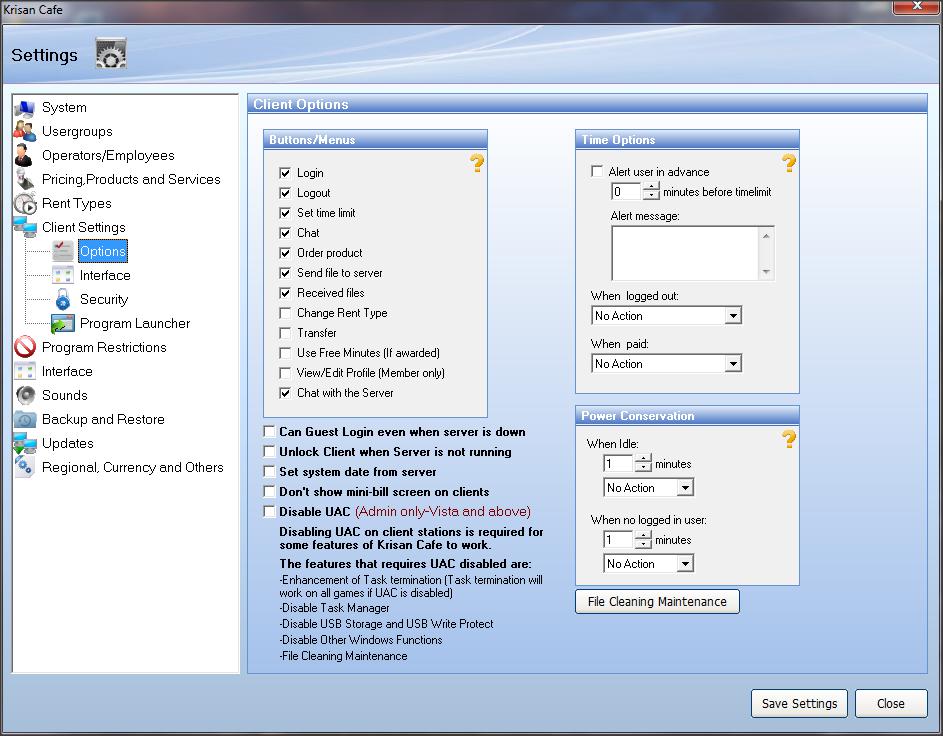Click the System monitor icon
The width and height of the screenshot is (943, 736).
coord(25,108)
